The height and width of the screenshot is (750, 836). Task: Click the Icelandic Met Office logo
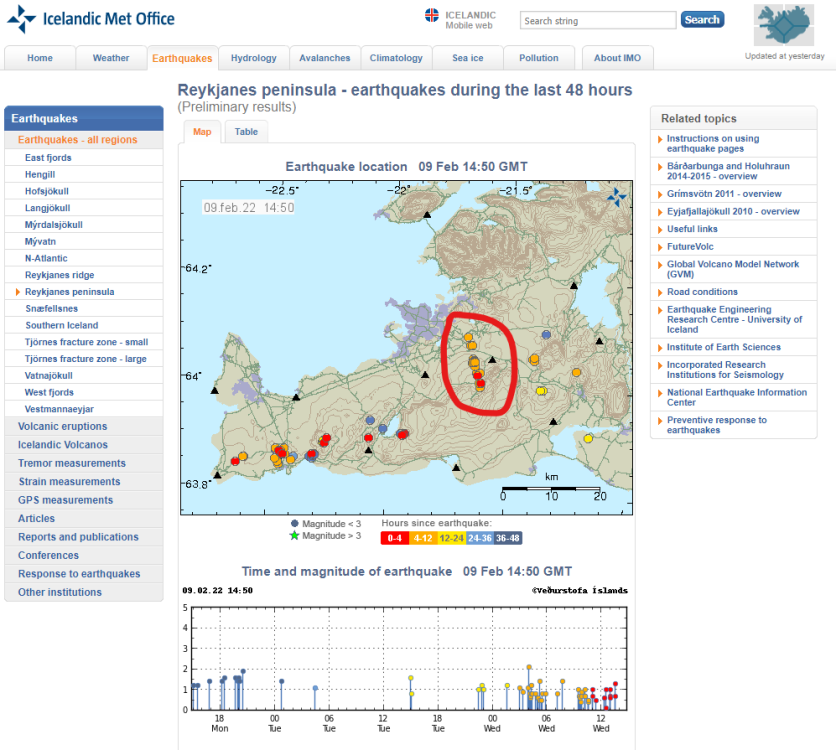91,19
